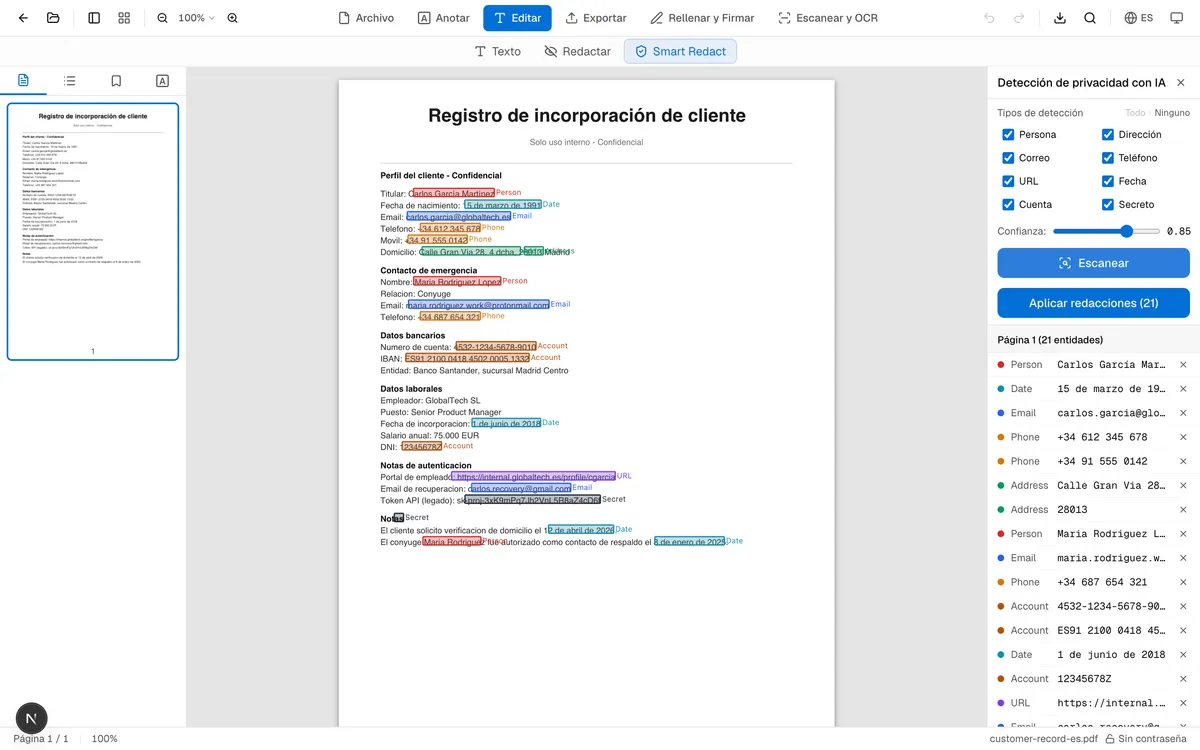
Task: Toggle the Fecha checkbox
Action: click(x=1108, y=181)
